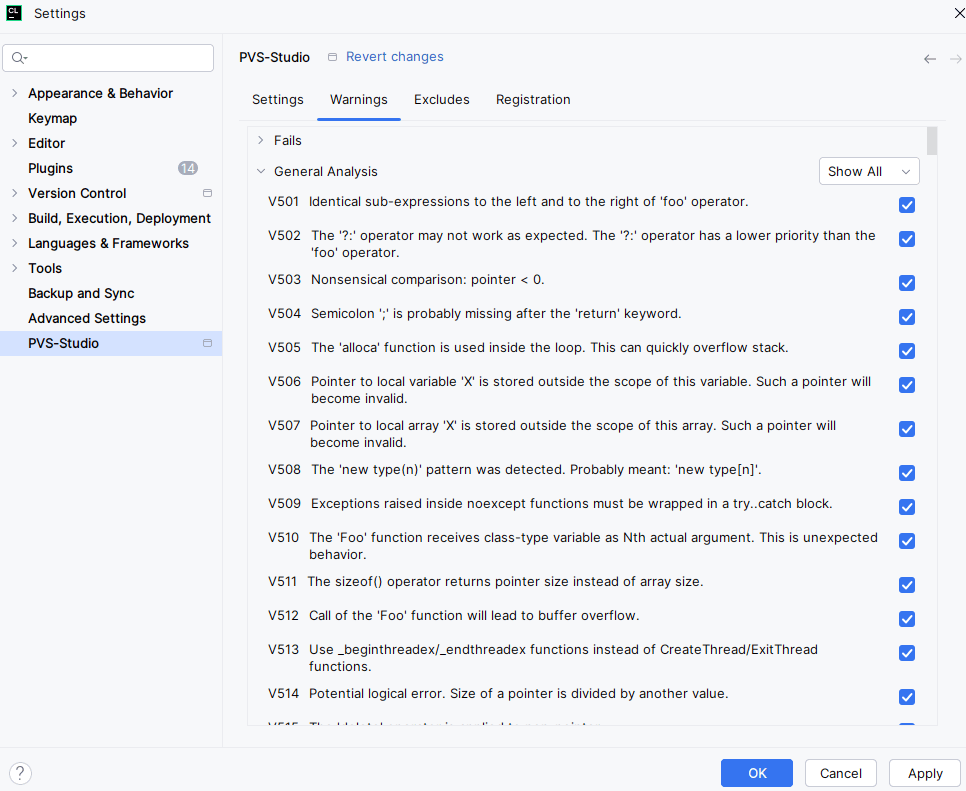Switch to the Excludes tab

(441, 100)
